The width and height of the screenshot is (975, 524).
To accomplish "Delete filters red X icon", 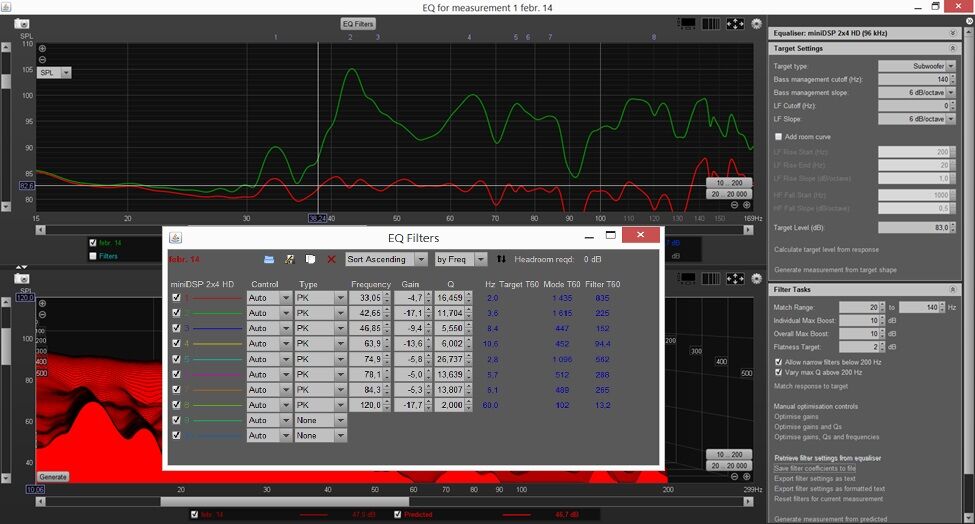I will click(x=331, y=259).
